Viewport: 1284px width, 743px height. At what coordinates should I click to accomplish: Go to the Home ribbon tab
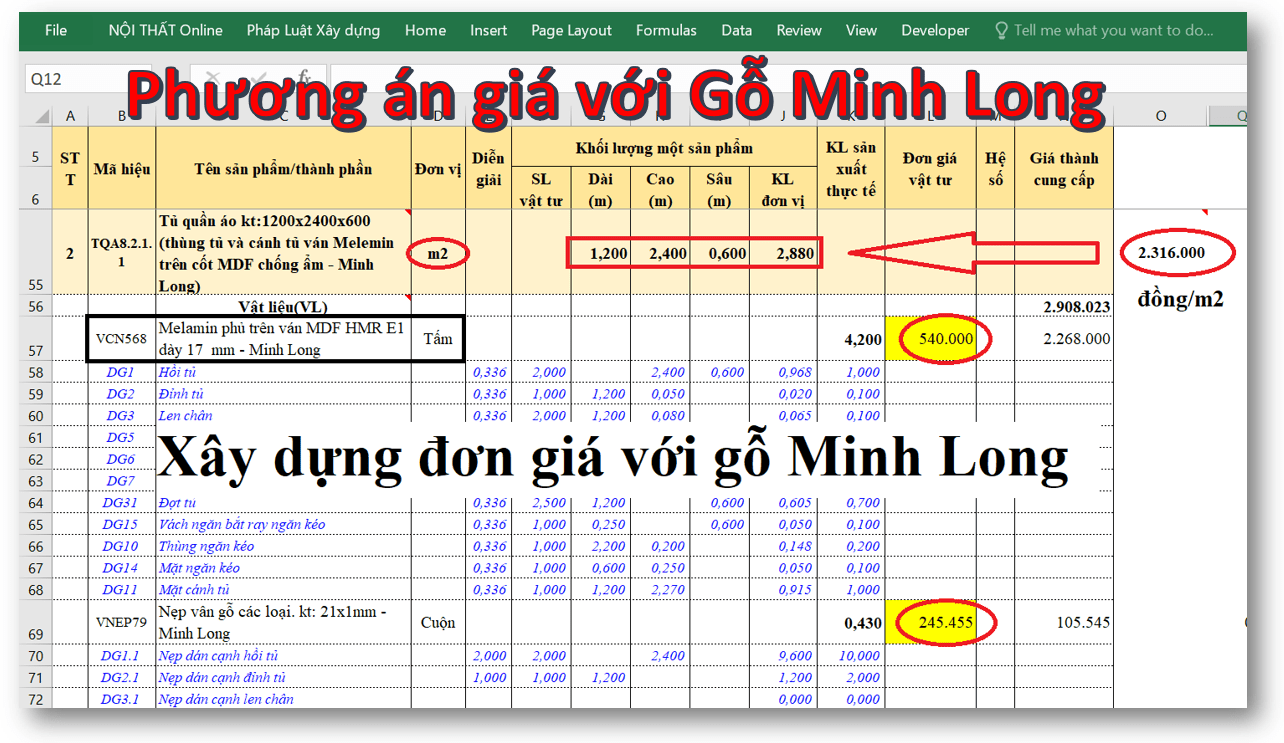tap(425, 30)
